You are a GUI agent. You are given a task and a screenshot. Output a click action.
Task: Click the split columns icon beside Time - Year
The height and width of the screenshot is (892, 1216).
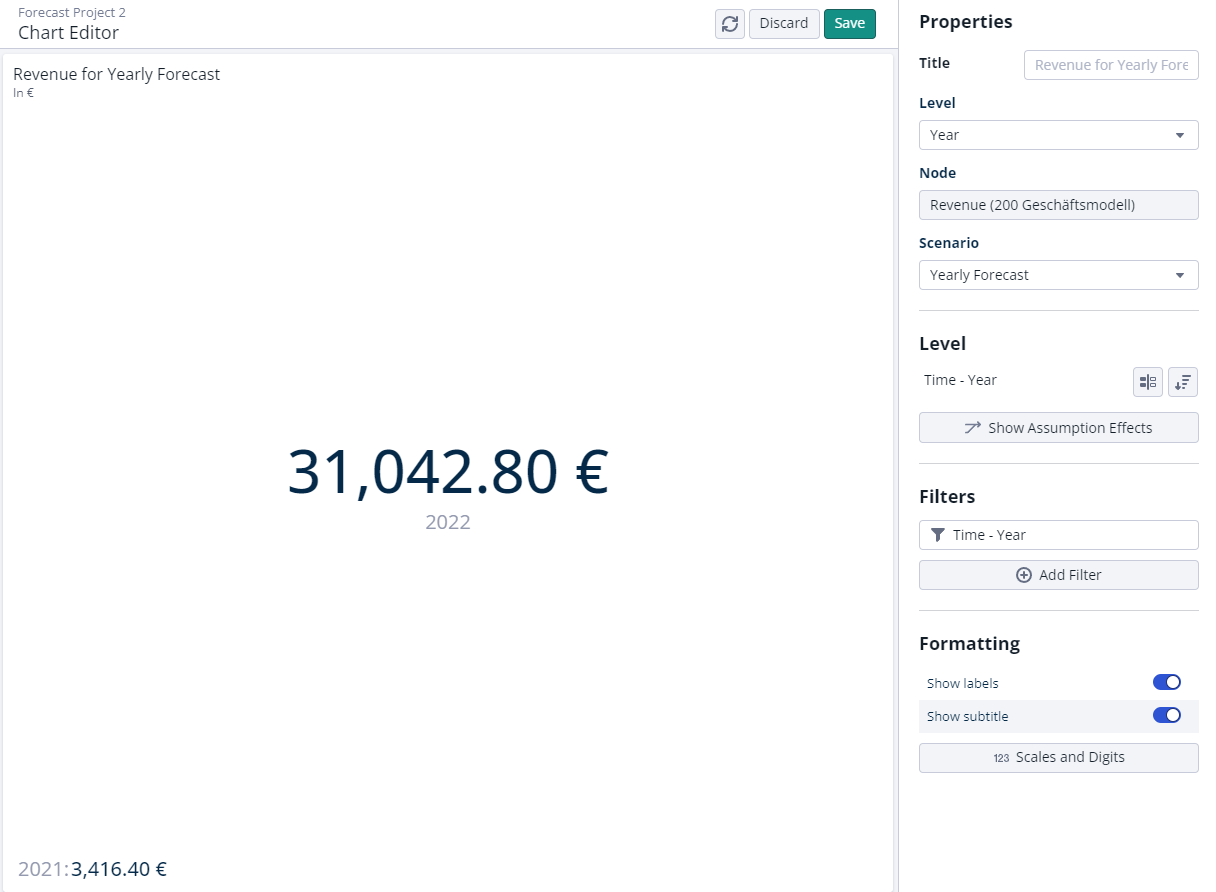(1148, 382)
